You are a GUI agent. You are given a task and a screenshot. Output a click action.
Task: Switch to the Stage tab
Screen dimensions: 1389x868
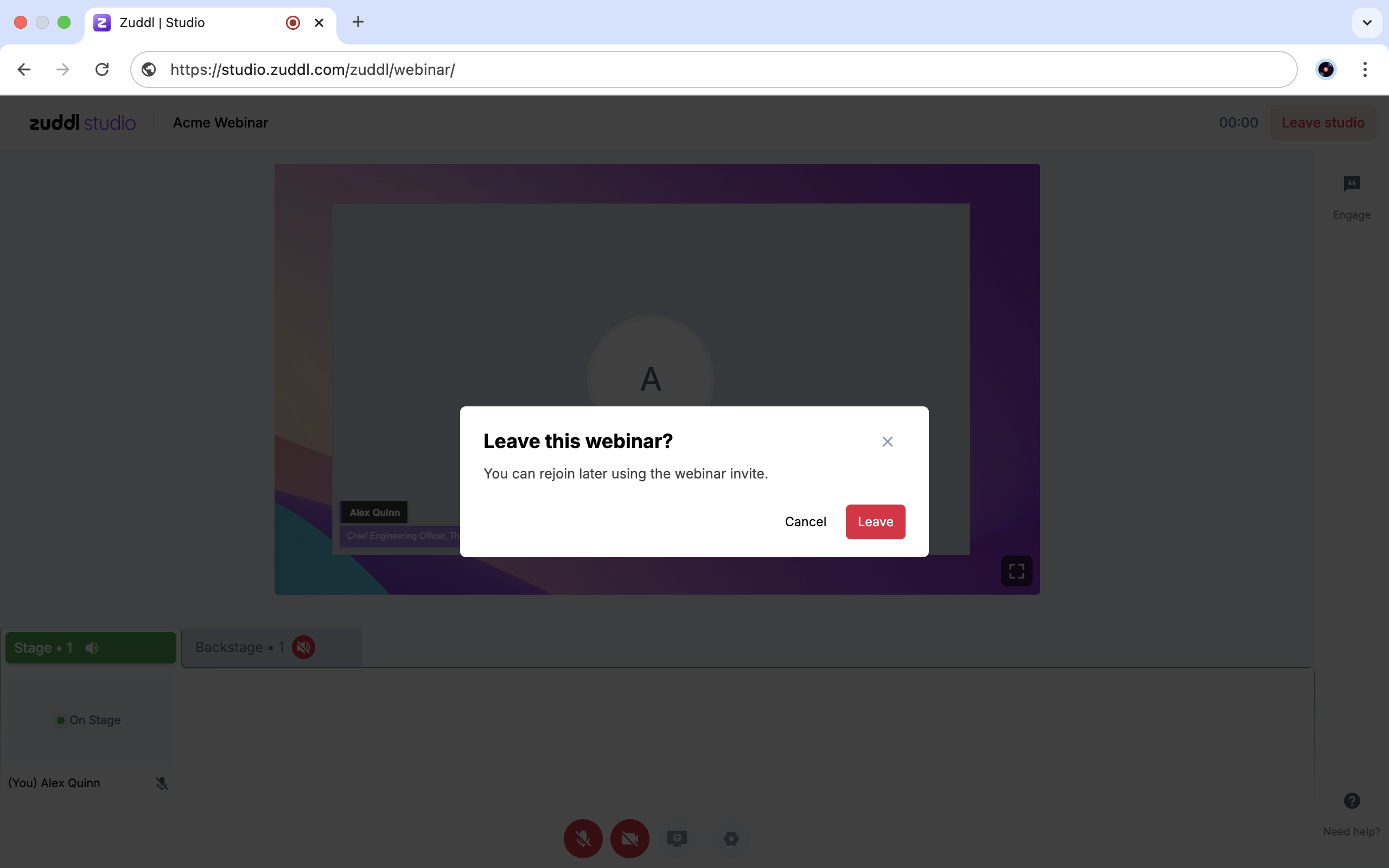91,648
